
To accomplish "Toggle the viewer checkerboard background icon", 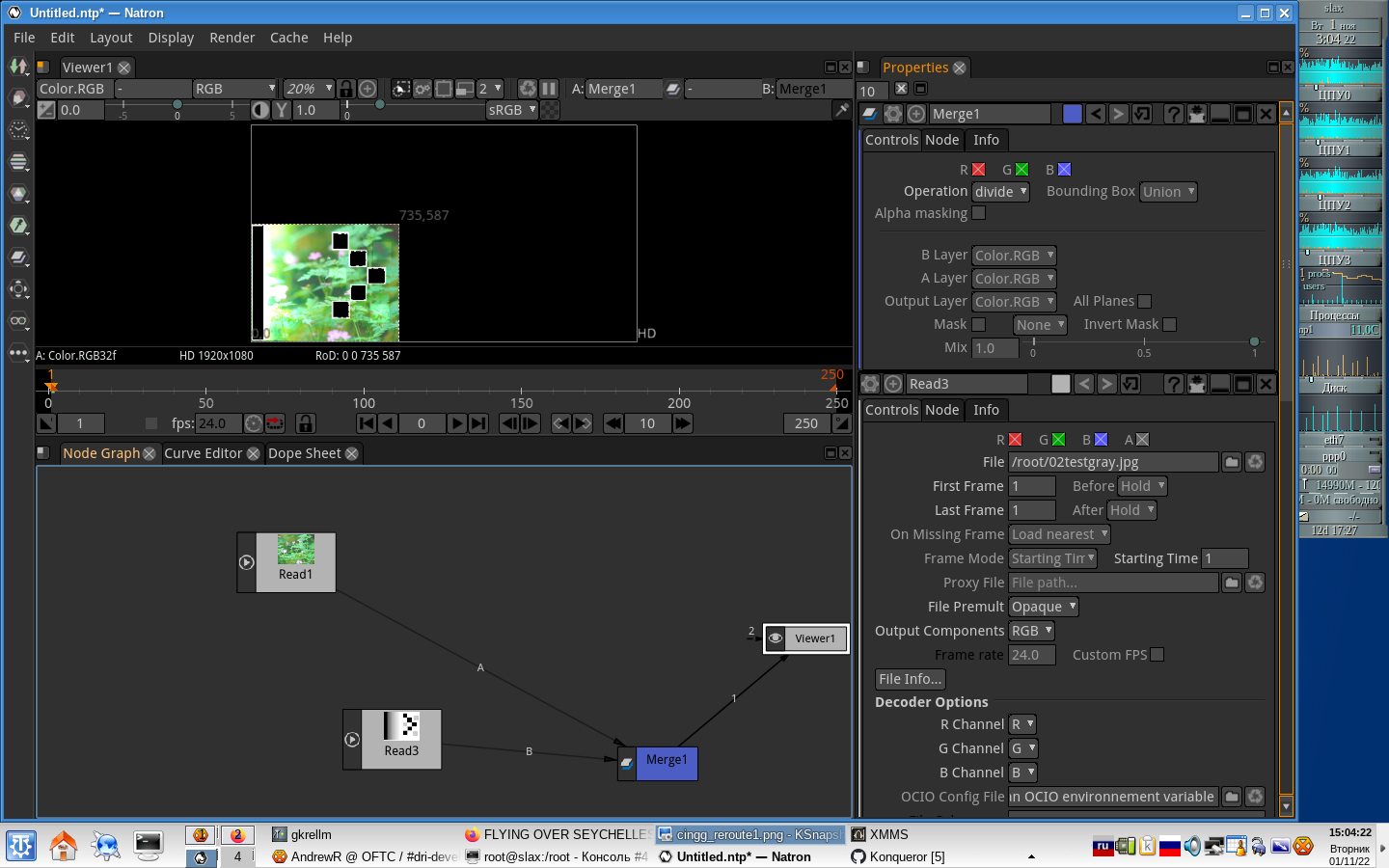I will click(550, 110).
